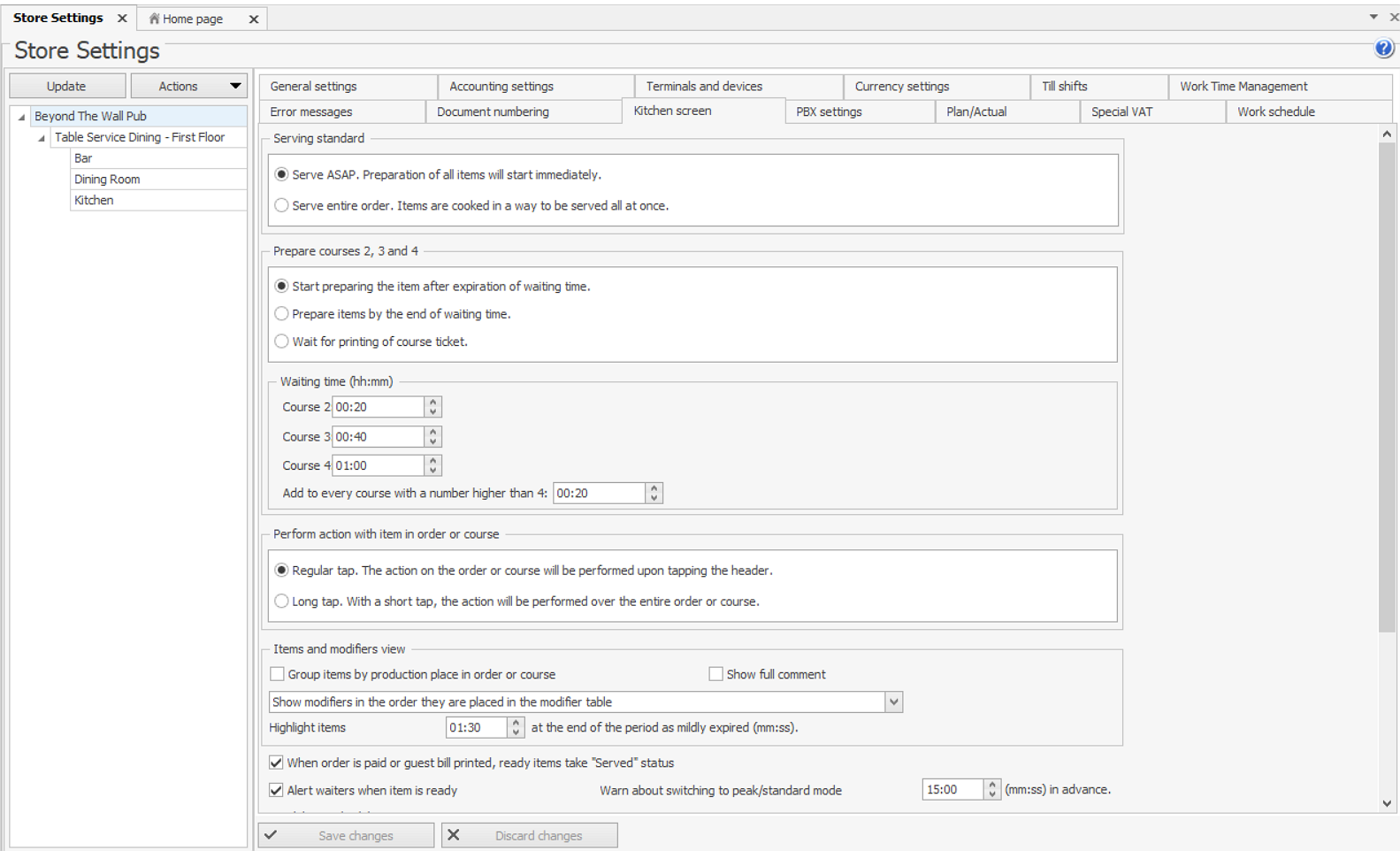
Task: Expand the modifiers order dropdown
Action: [893, 702]
